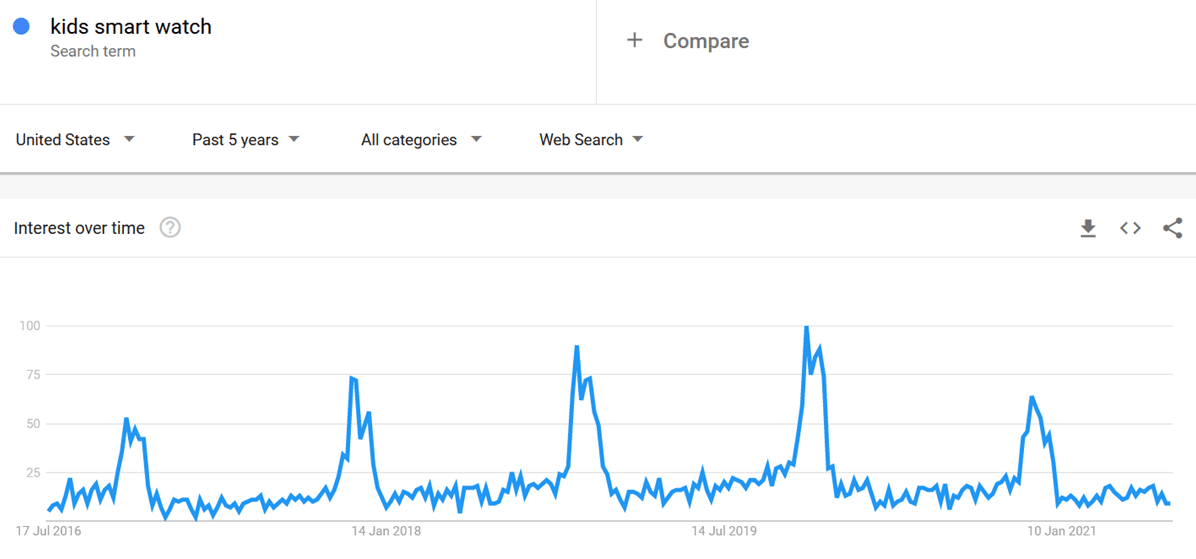Screen dimensions: 1196x559
Task: Share the interest over time chart
Action: [1172, 228]
